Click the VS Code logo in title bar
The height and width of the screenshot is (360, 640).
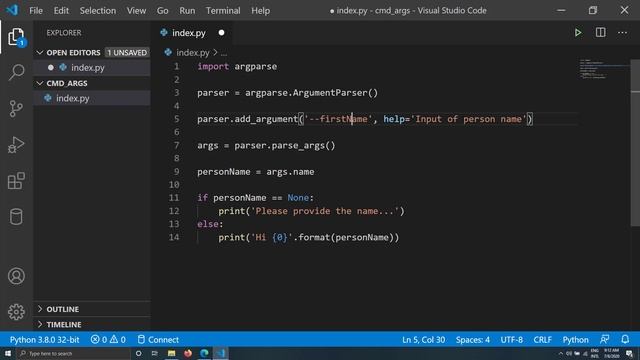(x=12, y=10)
